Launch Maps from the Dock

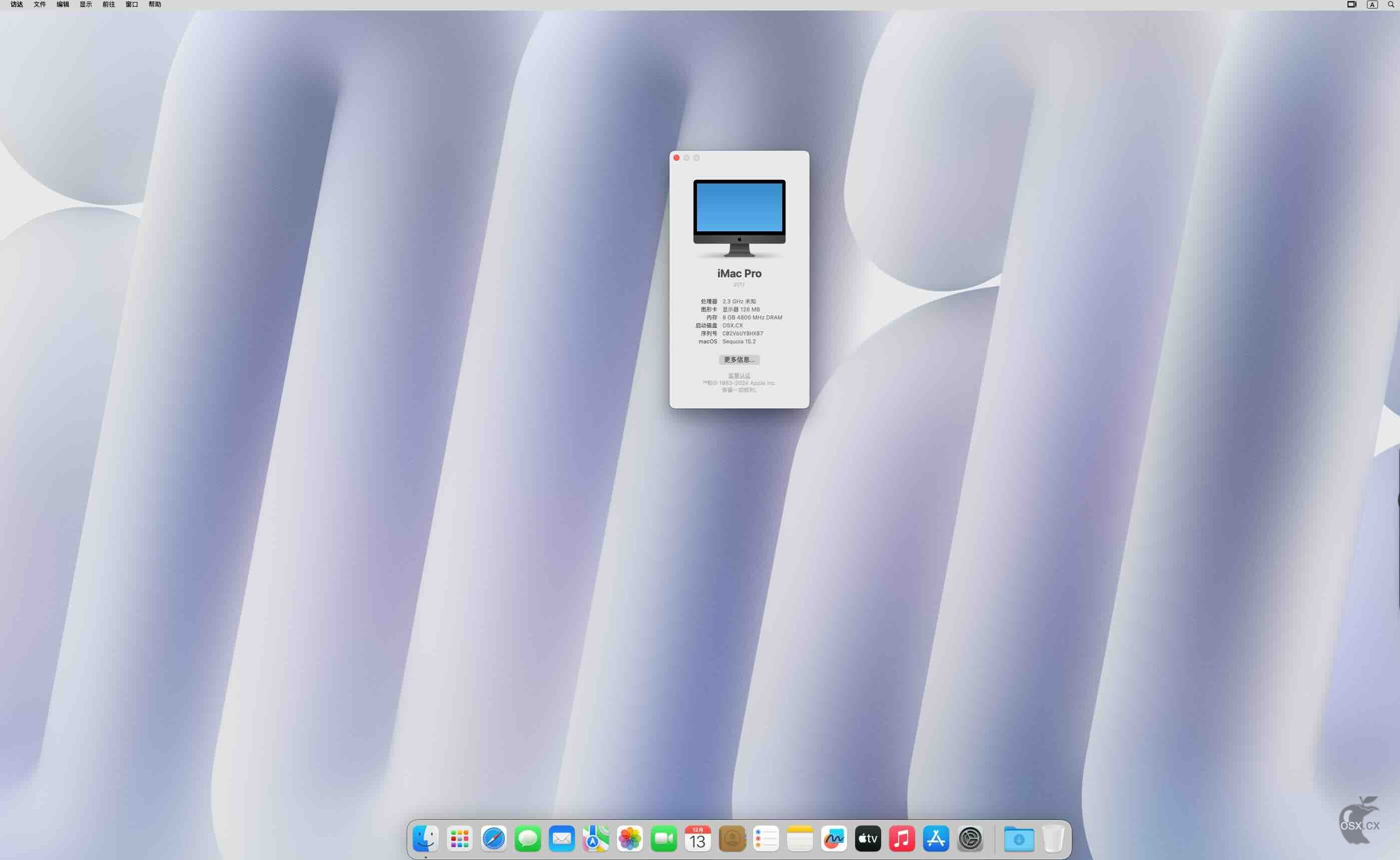click(x=596, y=838)
